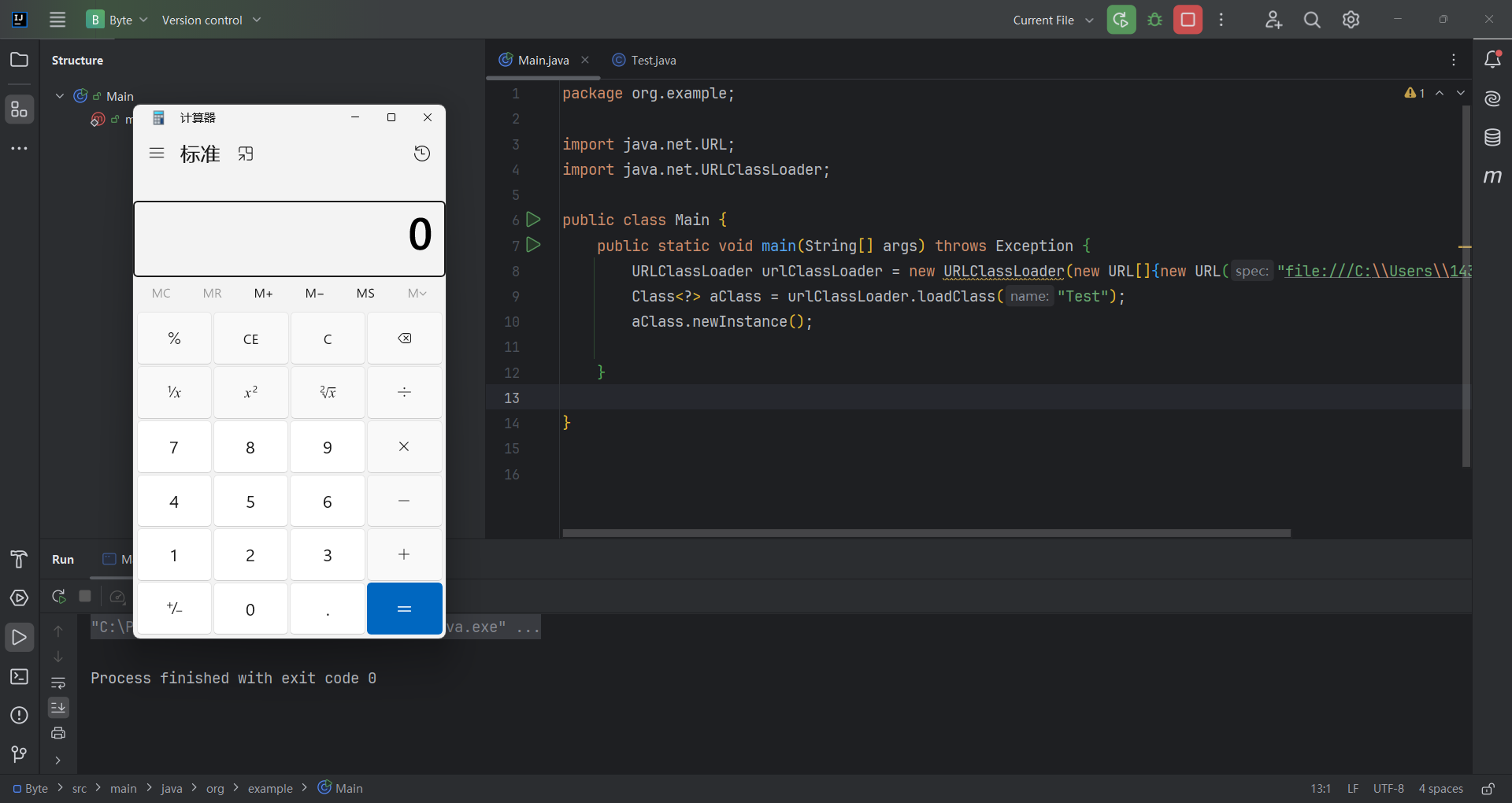Click the warning stripe marker on editor
This screenshot has height=803, width=1512.
pyautogui.click(x=1465, y=247)
